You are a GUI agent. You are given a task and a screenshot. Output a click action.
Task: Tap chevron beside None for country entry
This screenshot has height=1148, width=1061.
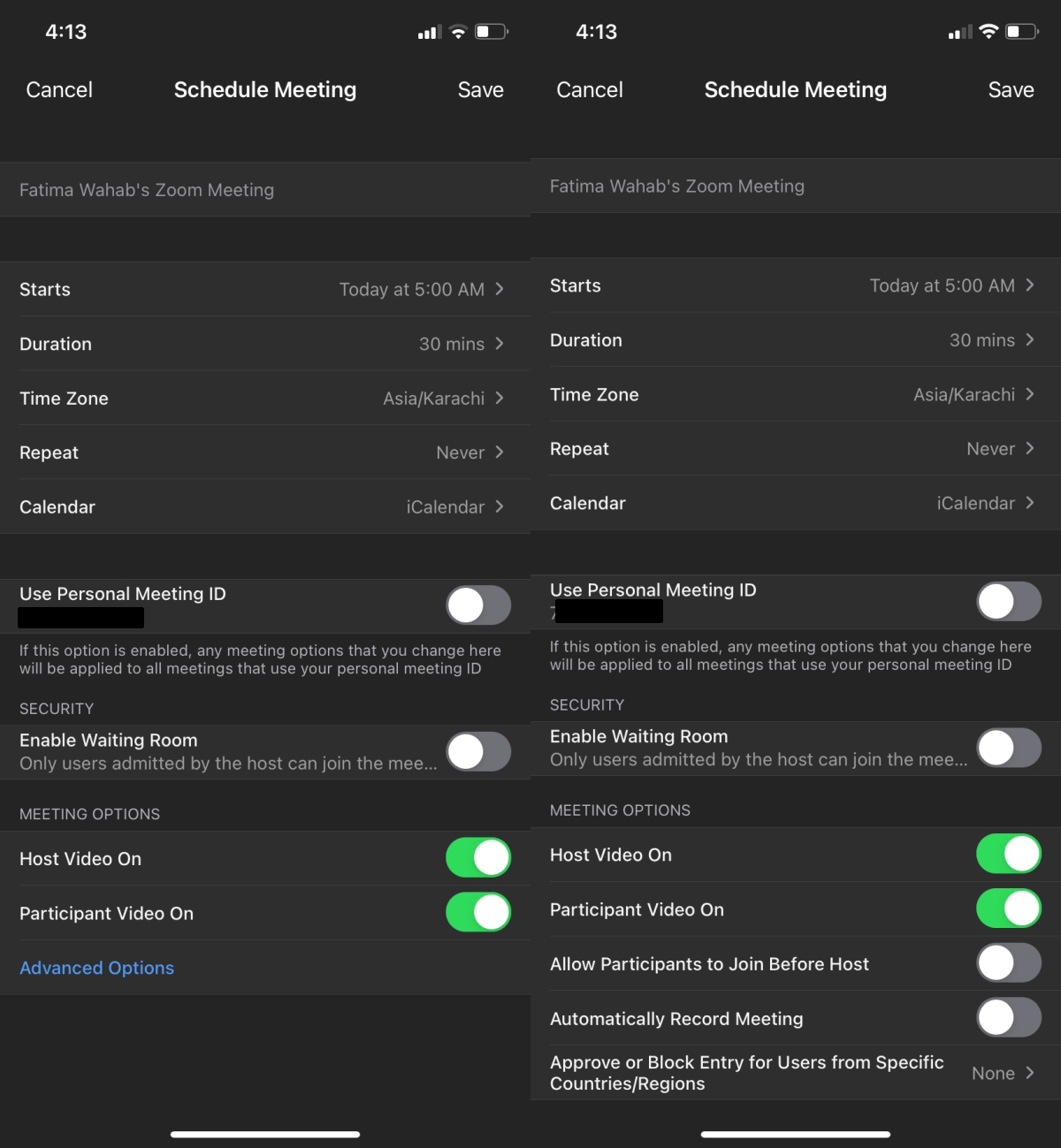(x=1030, y=1073)
